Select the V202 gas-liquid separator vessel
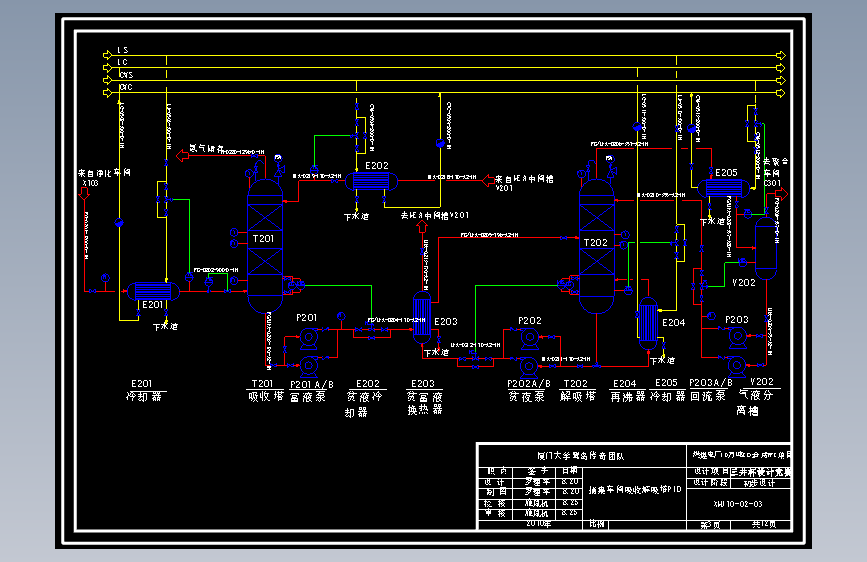Viewport: 867px width, 562px height. pos(766,248)
